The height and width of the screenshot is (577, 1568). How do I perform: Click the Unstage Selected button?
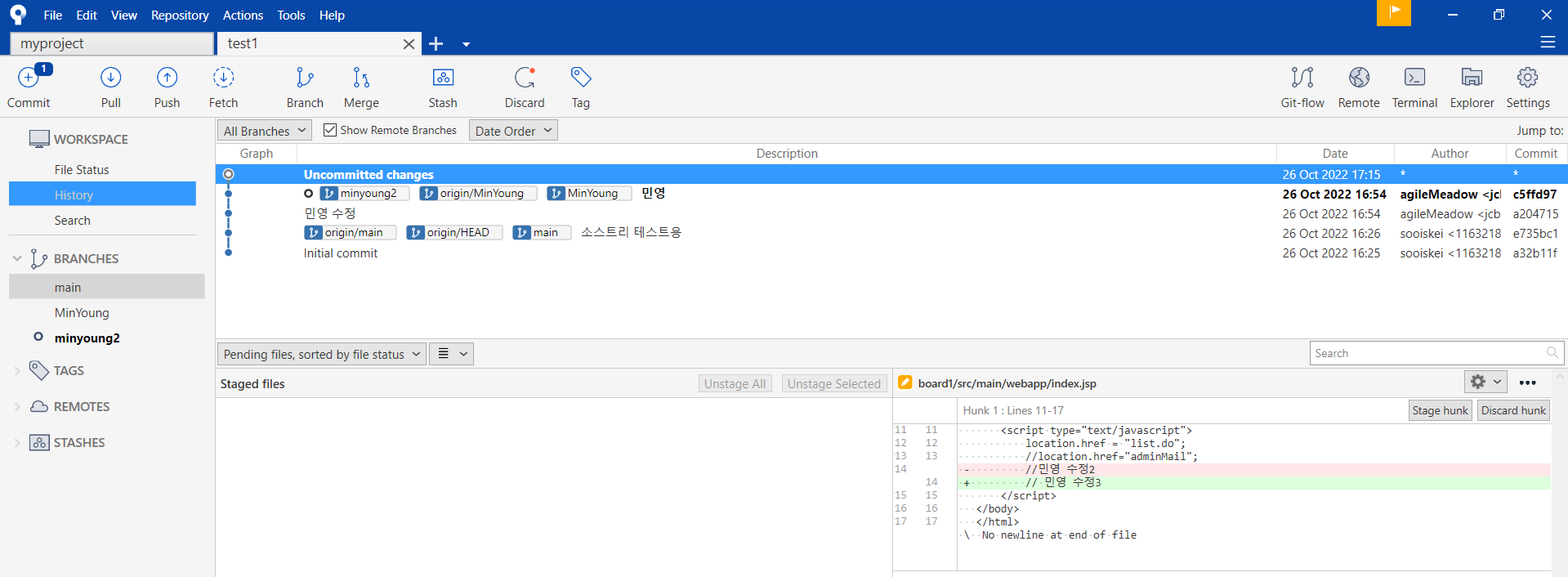(x=833, y=383)
